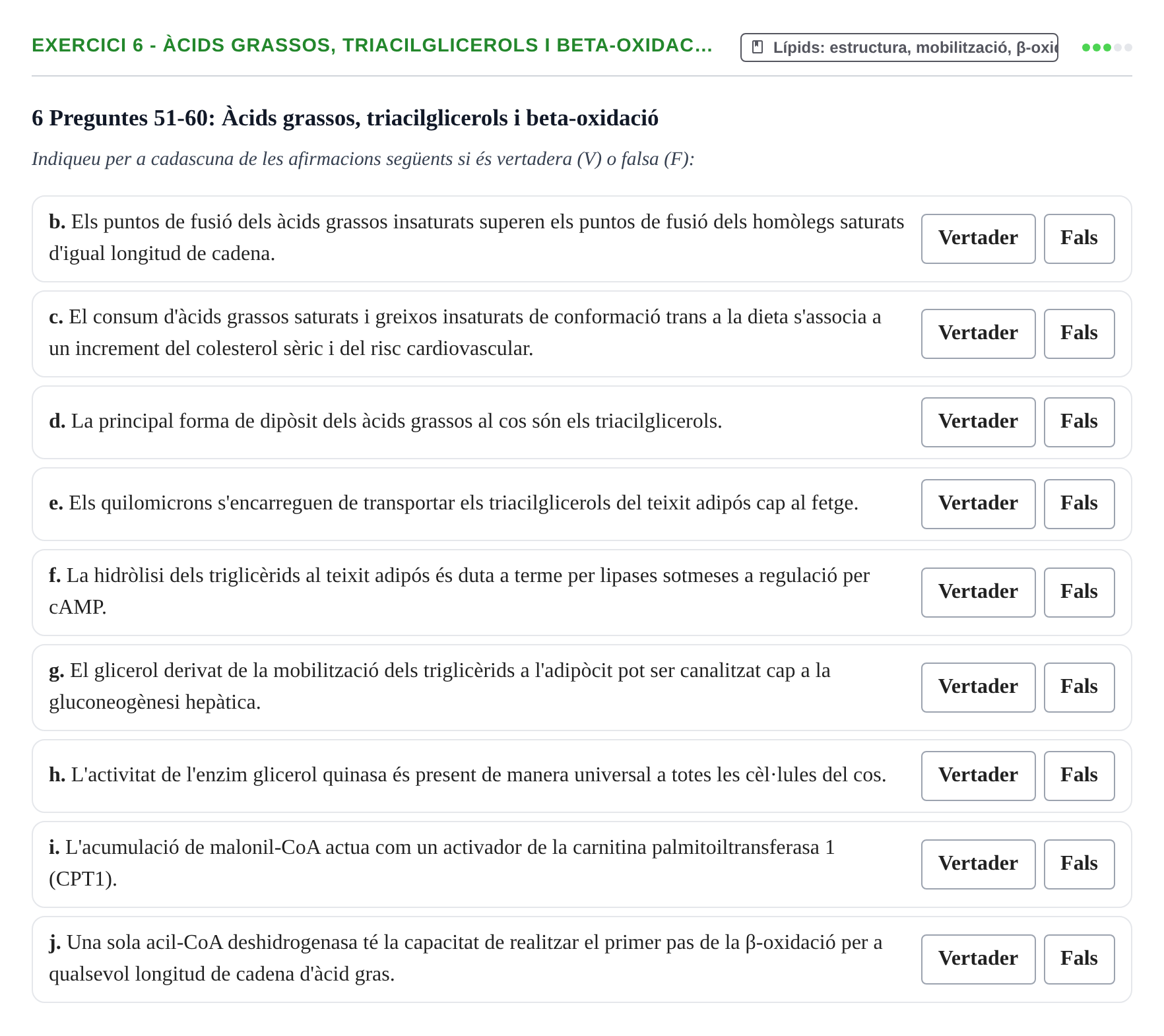Click the instruction text 'Indiqueu per a cadascuna'
Viewport: 1164px width, 1036px height.
(x=363, y=159)
